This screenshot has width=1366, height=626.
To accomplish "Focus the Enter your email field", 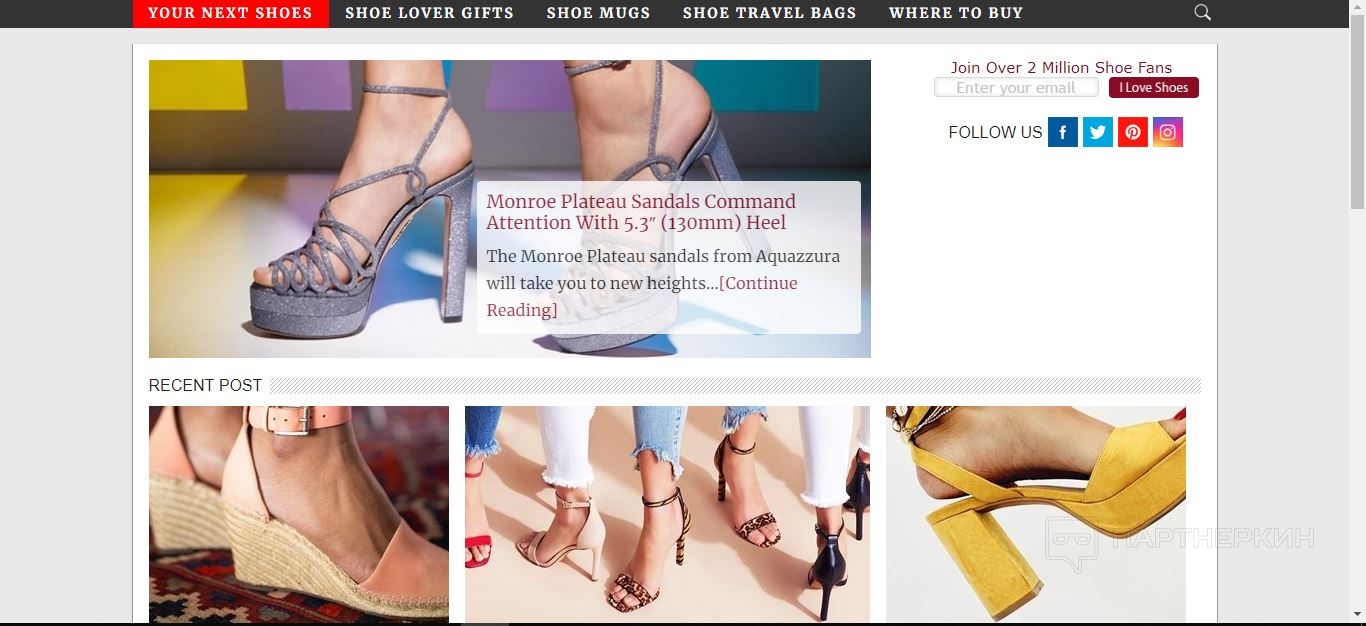I will tap(1016, 88).
